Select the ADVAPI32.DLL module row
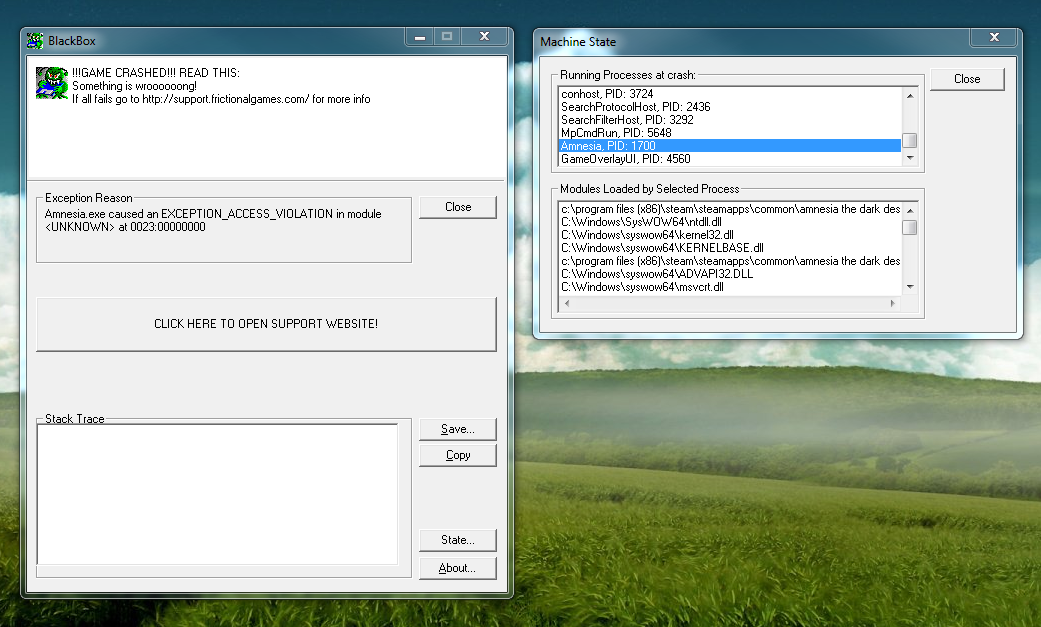Viewport: 1041px width, 627px height. pos(730,274)
